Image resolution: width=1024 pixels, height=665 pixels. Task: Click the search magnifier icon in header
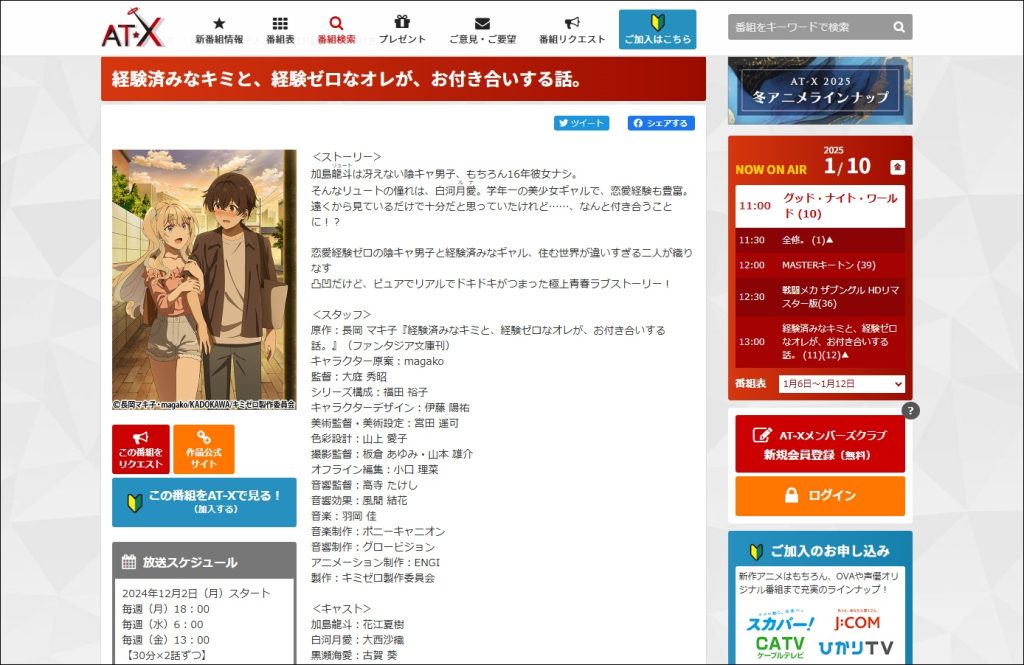(x=899, y=27)
